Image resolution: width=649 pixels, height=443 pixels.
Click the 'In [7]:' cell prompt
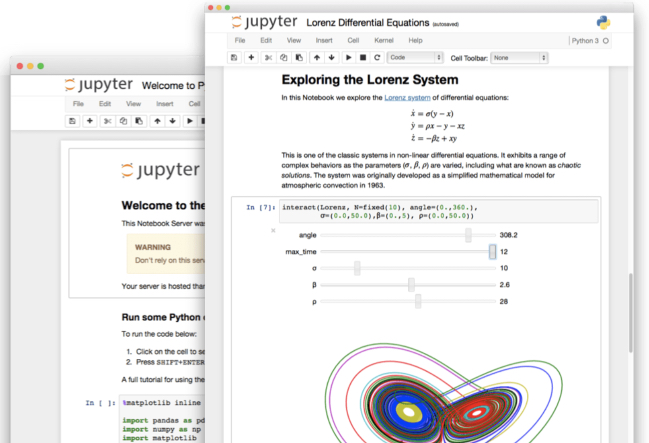pos(261,207)
